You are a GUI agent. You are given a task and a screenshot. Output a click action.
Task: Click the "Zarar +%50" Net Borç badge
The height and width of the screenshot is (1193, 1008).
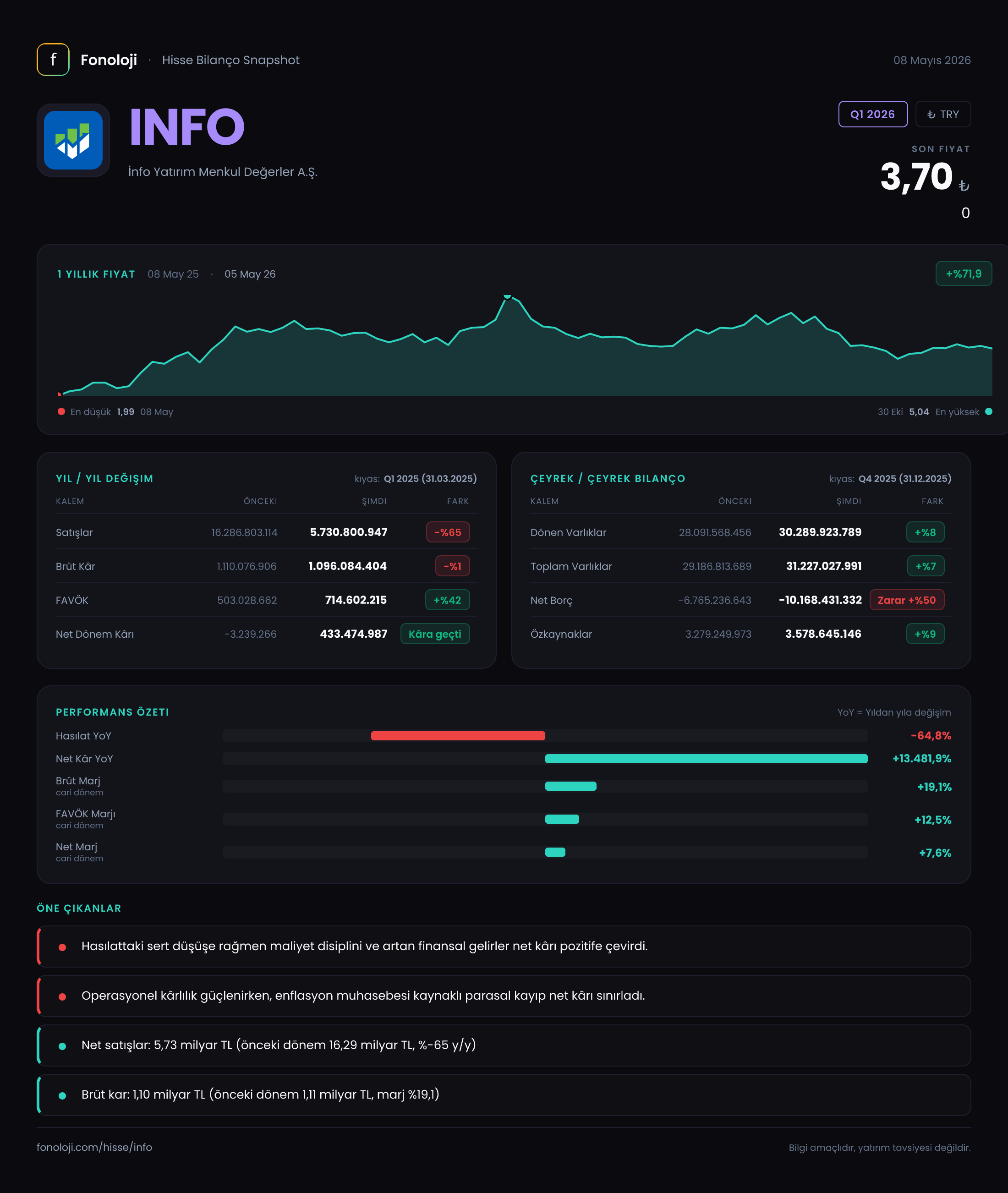pos(907,600)
